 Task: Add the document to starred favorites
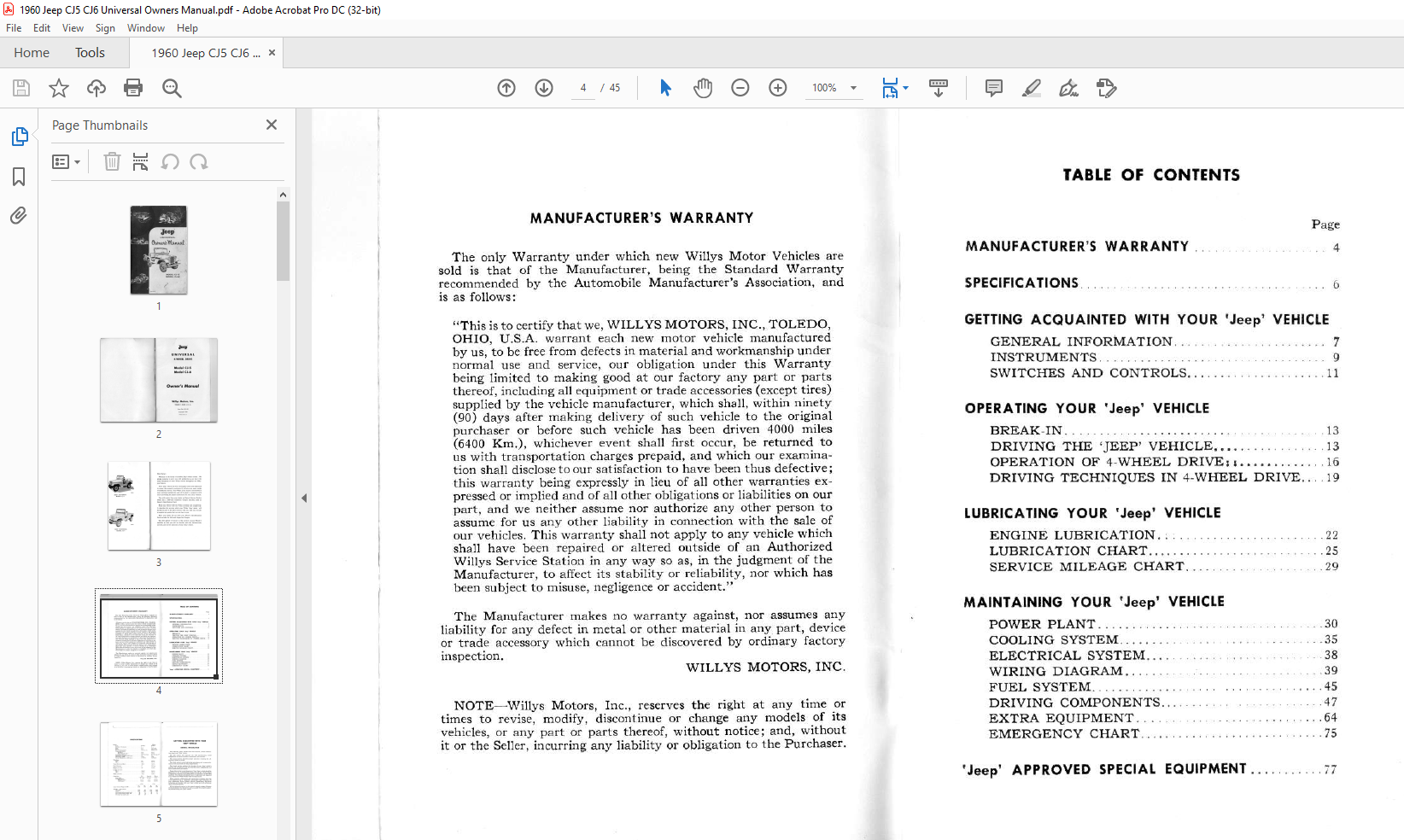tap(59, 88)
